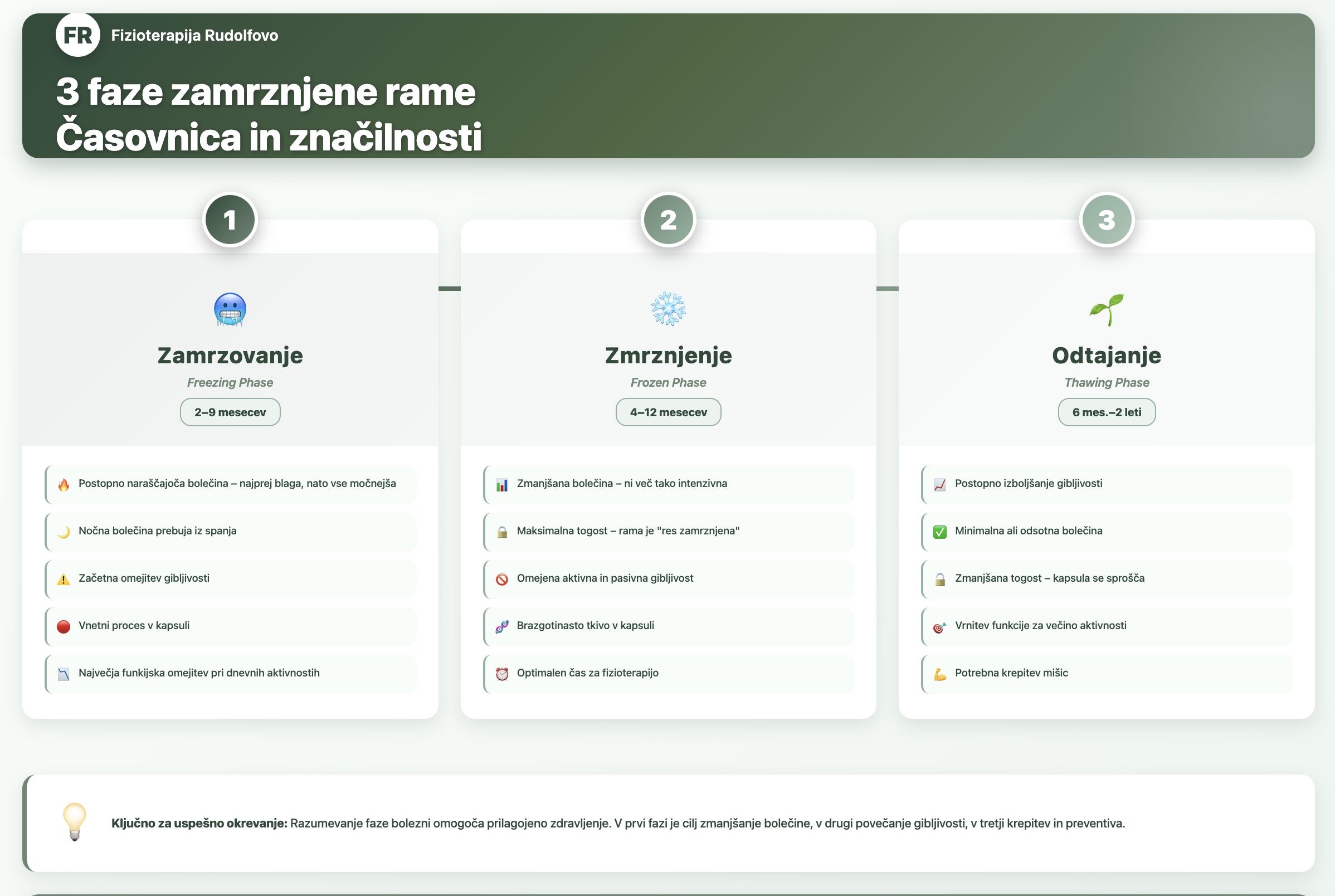1335x896 pixels.
Task: Click the Fizioterapija Rudolfovo brand name
Action: 194,36
